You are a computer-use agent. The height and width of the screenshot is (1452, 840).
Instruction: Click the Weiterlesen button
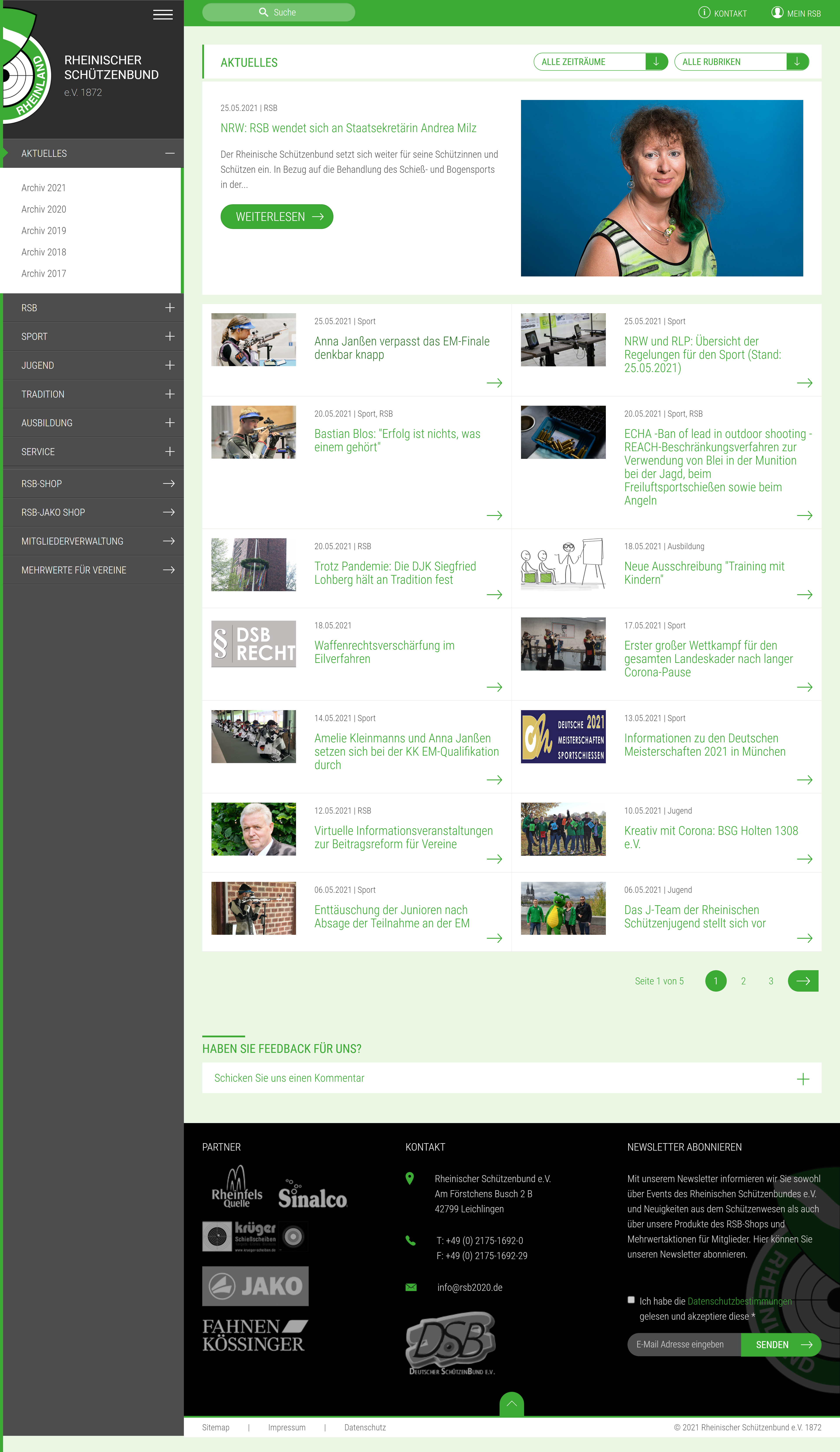(277, 217)
